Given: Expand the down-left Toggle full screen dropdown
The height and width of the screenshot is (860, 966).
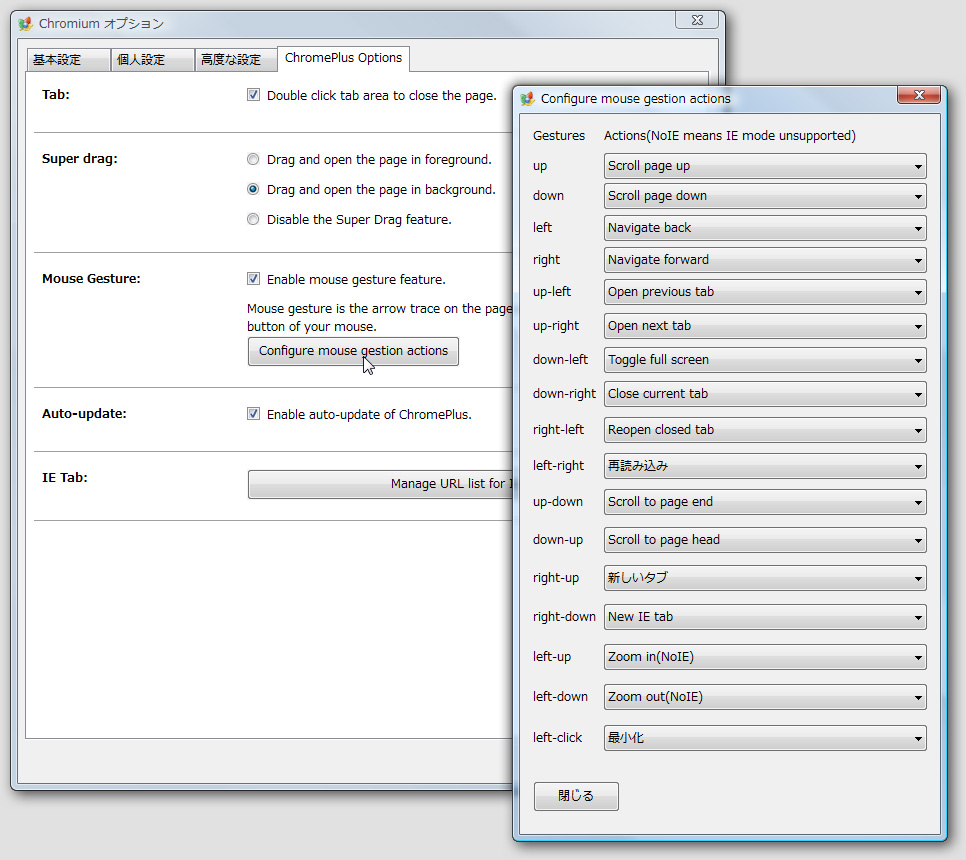Looking at the screenshot, I should click(765, 360).
